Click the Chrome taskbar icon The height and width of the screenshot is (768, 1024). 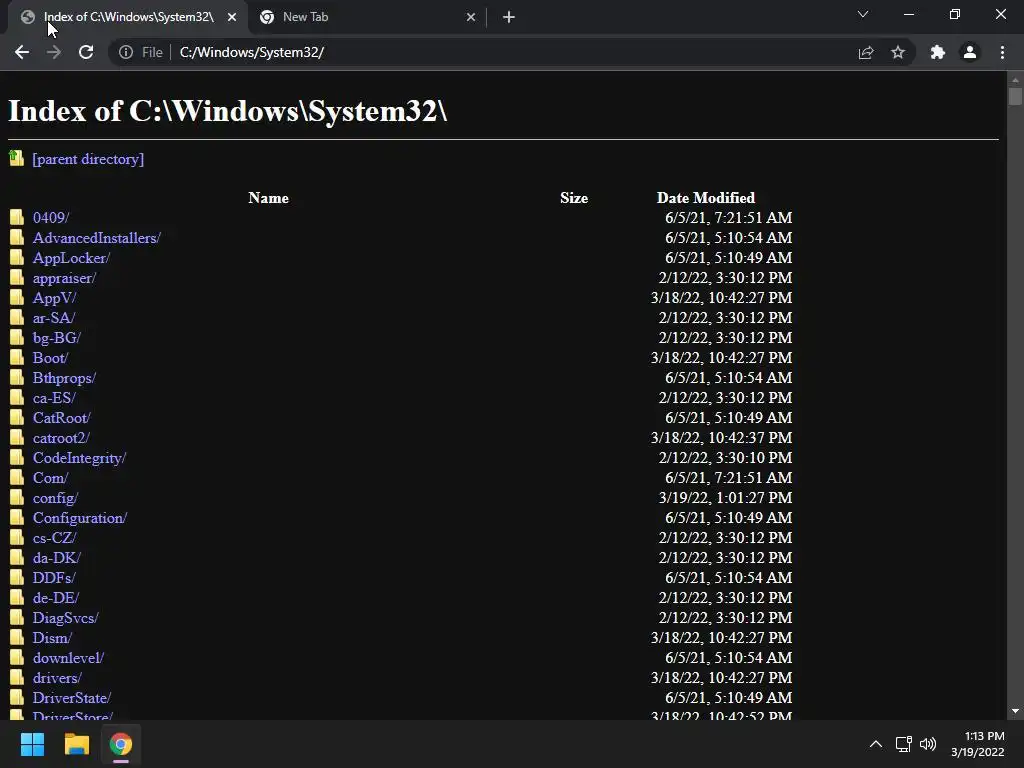[x=121, y=744]
